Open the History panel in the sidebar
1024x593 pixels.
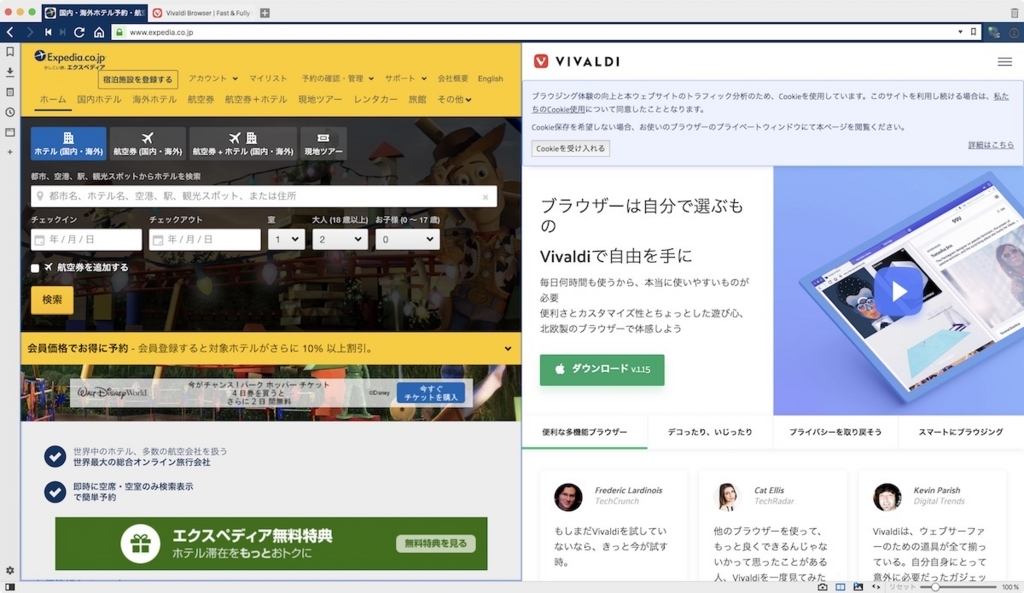click(10, 111)
